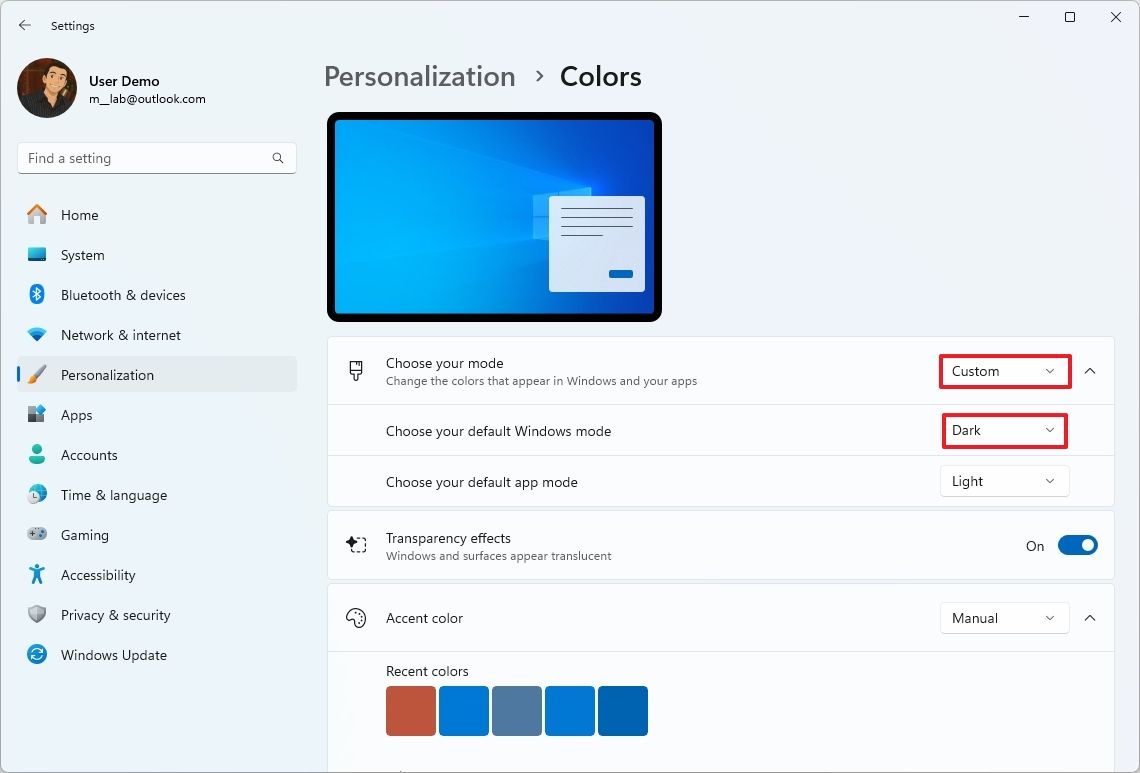
Task: Collapse the Accent color section
Action: point(1090,618)
